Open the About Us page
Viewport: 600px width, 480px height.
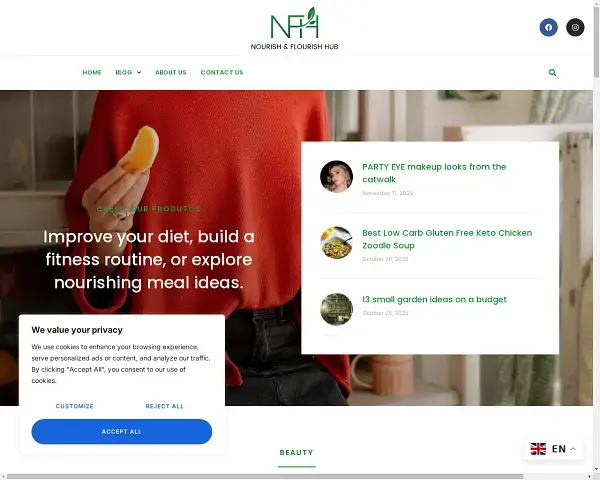coord(171,72)
